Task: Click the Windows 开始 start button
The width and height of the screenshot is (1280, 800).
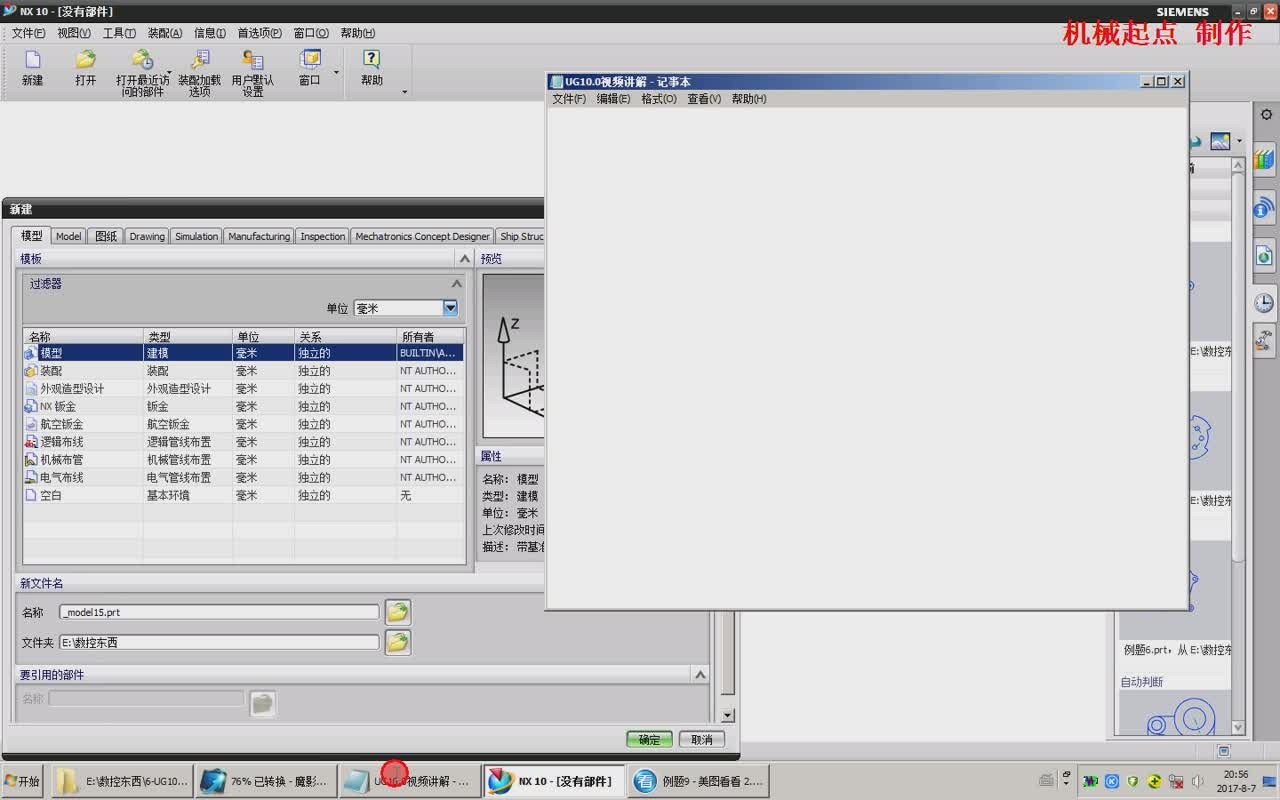Action: point(22,781)
